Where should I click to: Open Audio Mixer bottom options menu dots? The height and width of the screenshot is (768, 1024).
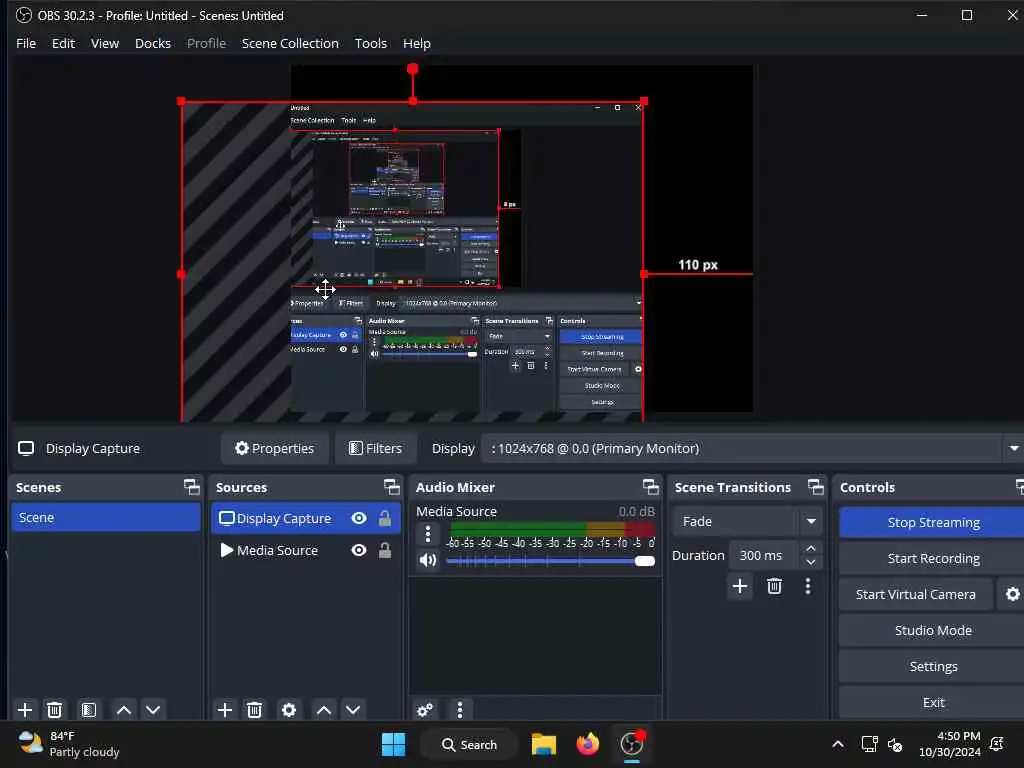click(x=460, y=710)
